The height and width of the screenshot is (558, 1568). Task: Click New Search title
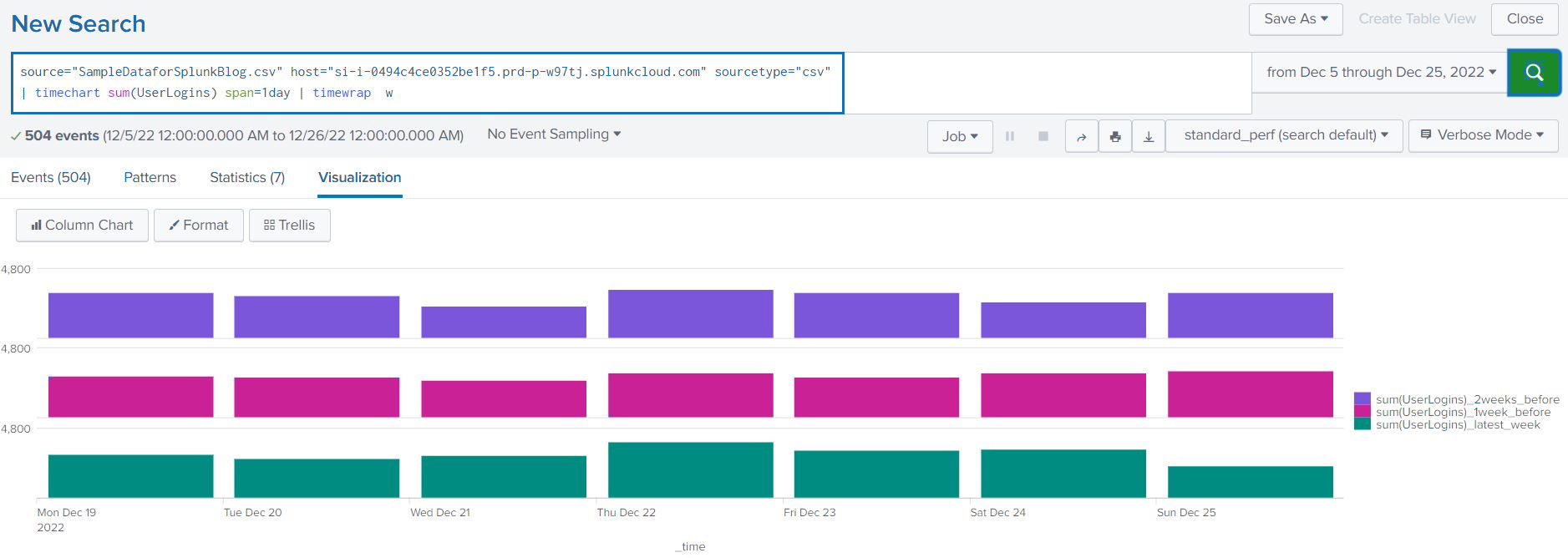(x=79, y=23)
